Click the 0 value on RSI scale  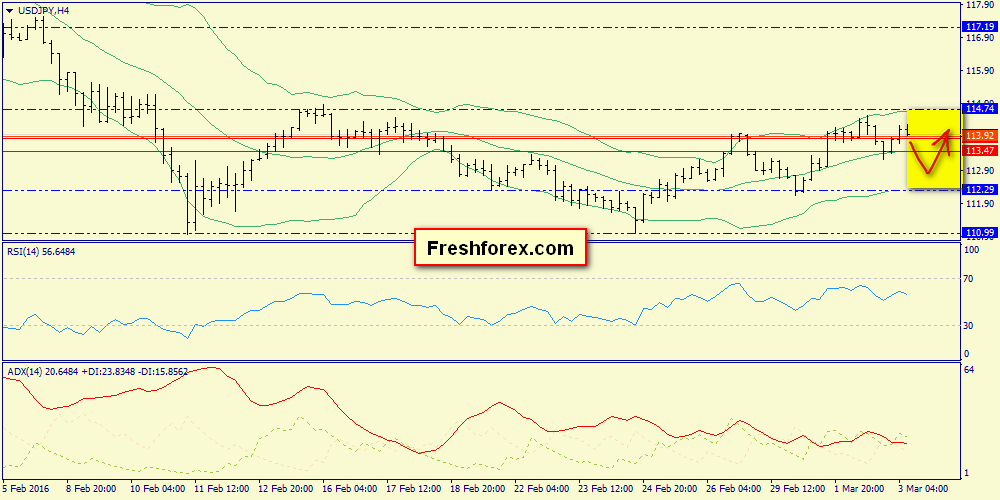pos(967,353)
